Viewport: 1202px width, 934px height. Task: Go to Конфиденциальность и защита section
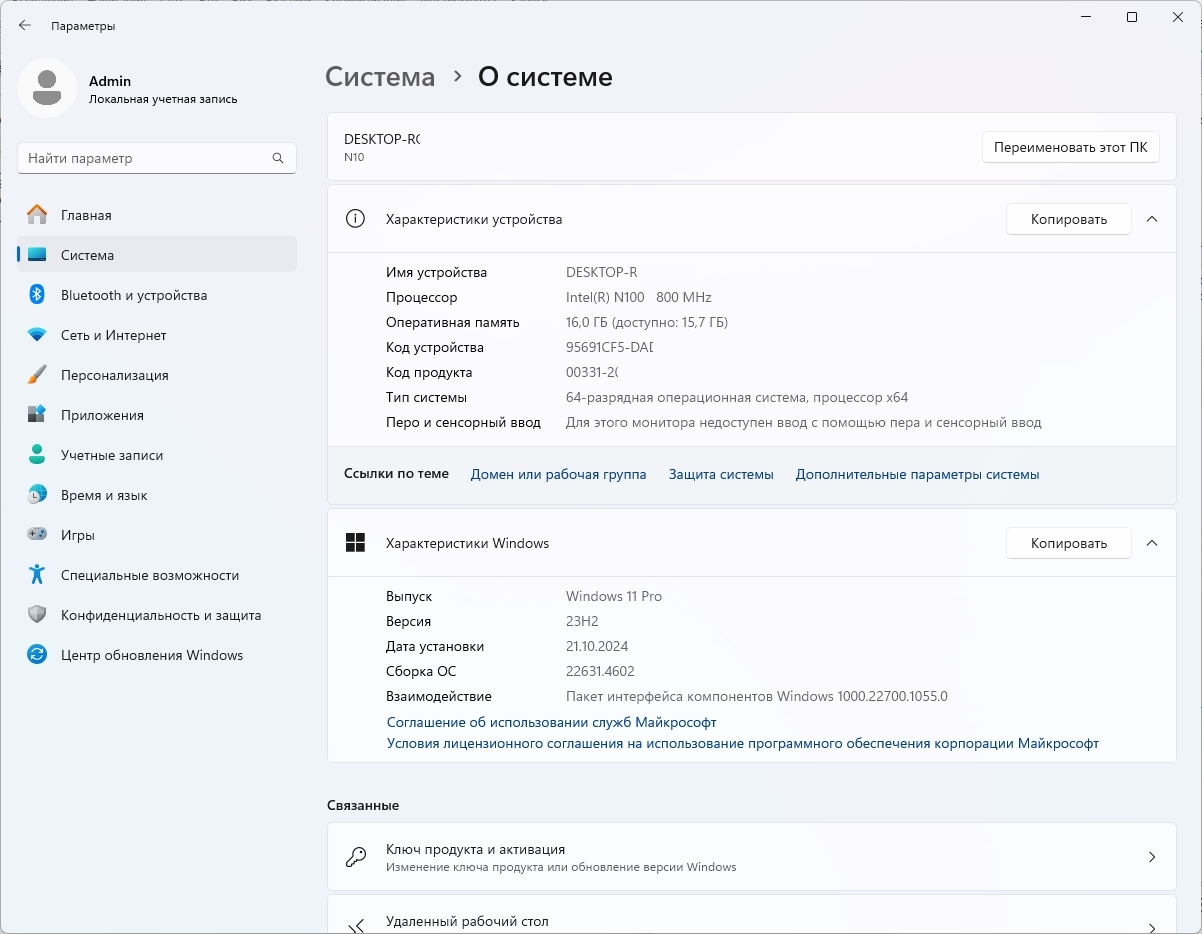(160, 615)
